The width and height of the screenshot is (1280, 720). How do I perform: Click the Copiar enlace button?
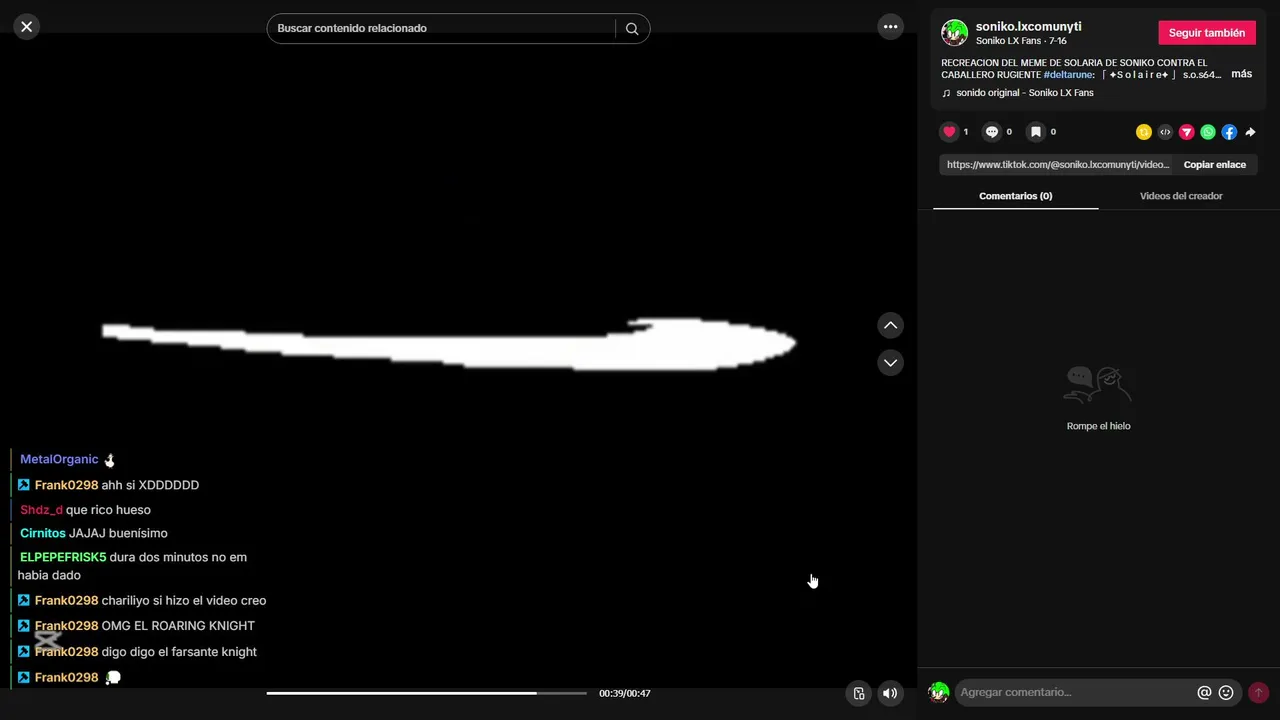click(x=1215, y=165)
